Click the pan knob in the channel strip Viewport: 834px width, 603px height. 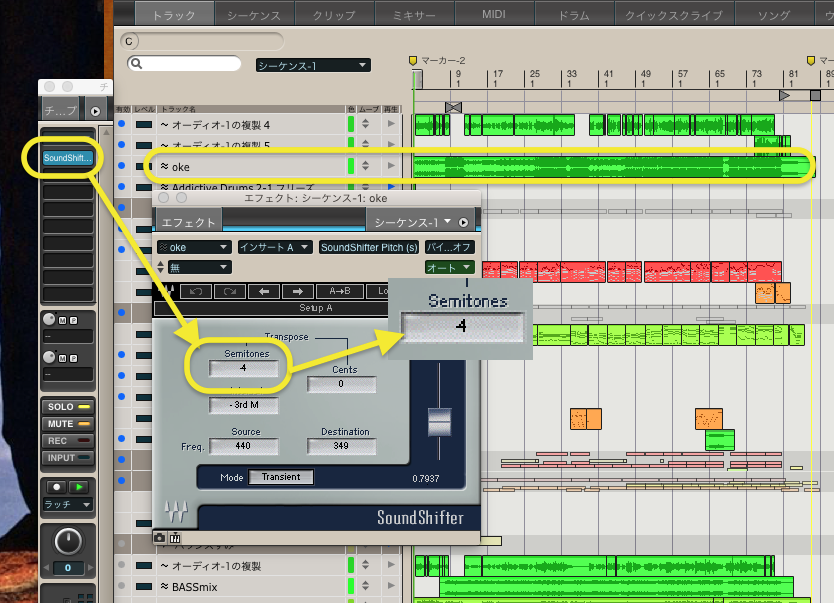tap(68, 541)
